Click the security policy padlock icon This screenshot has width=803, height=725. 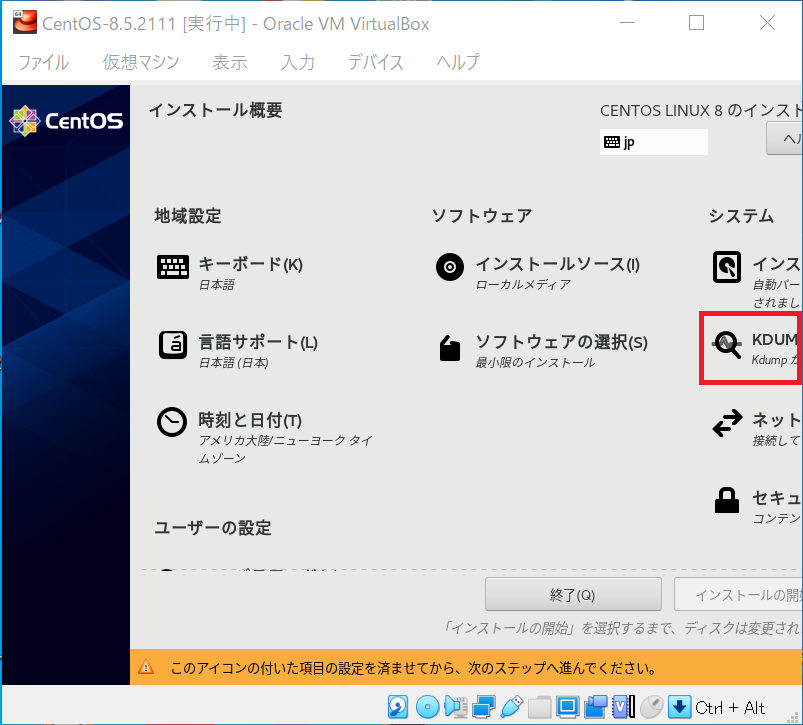point(727,500)
